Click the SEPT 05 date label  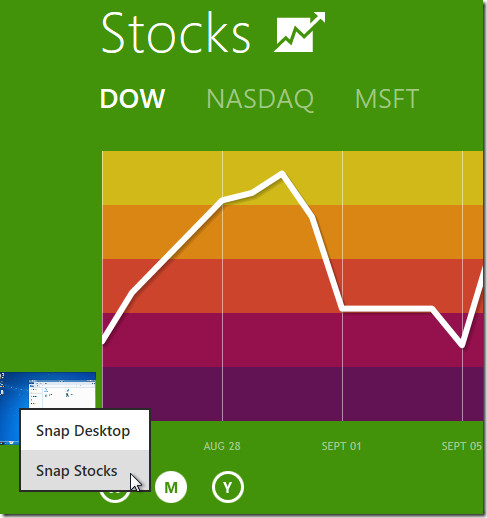pos(462,446)
